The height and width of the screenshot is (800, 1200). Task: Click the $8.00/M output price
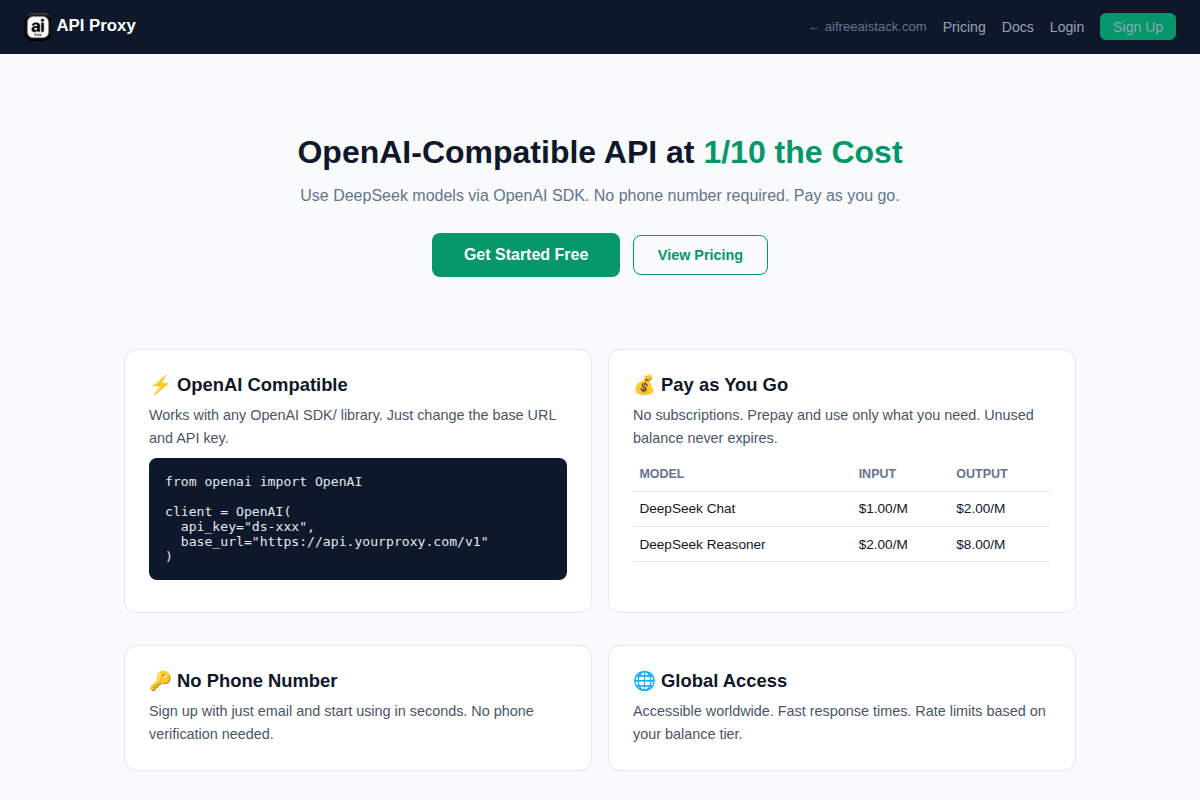[981, 545]
